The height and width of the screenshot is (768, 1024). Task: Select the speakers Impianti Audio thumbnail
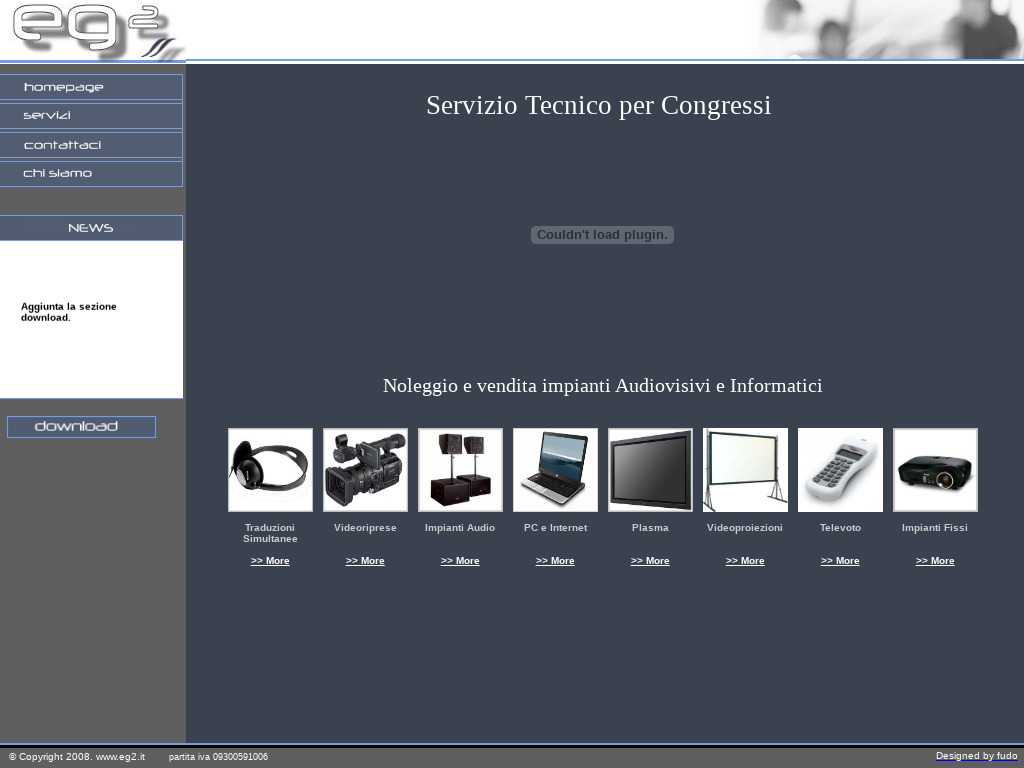(460, 470)
